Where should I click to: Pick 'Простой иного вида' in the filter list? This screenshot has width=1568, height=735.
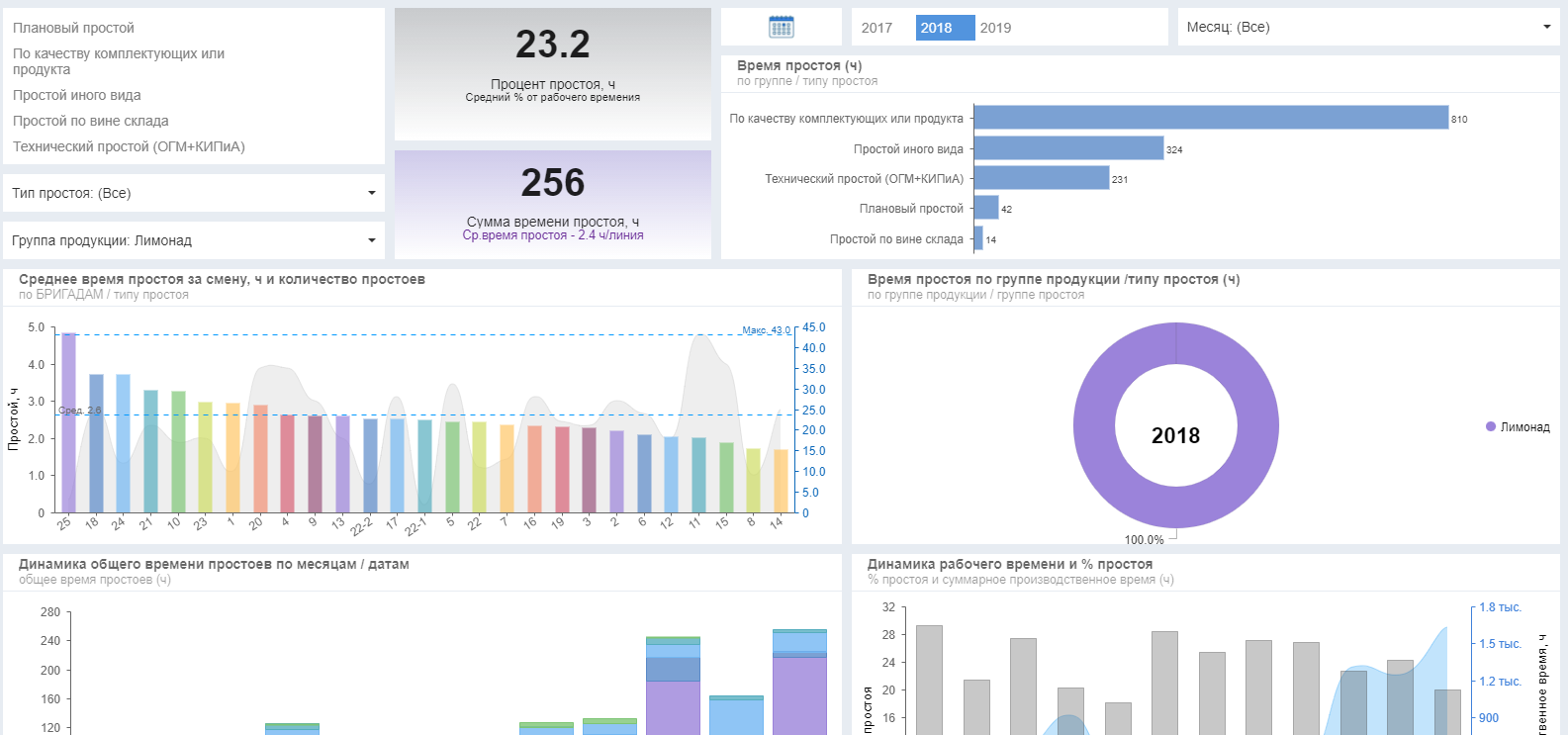coord(76,95)
